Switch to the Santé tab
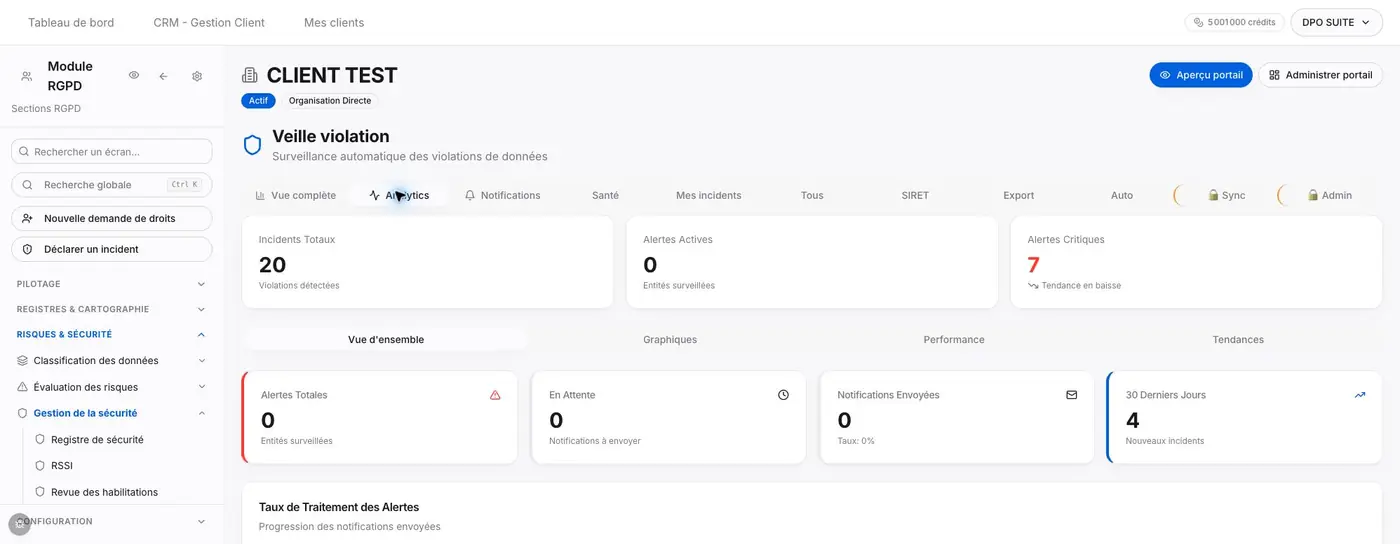 tap(605, 195)
